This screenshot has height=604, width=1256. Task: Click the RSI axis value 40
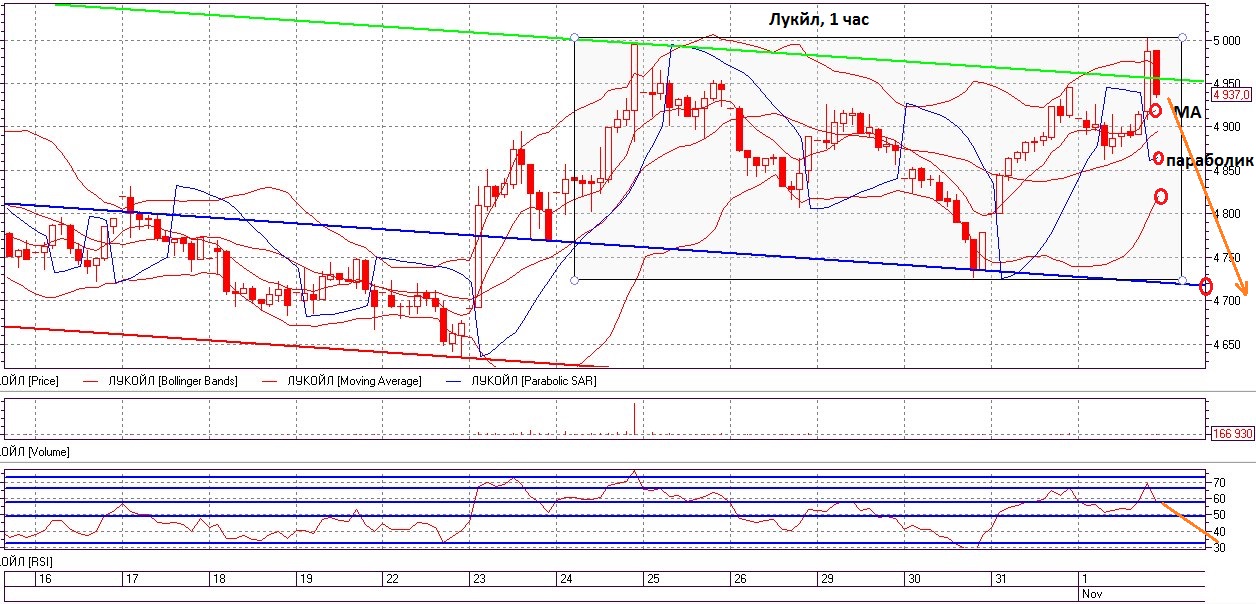[1219, 530]
